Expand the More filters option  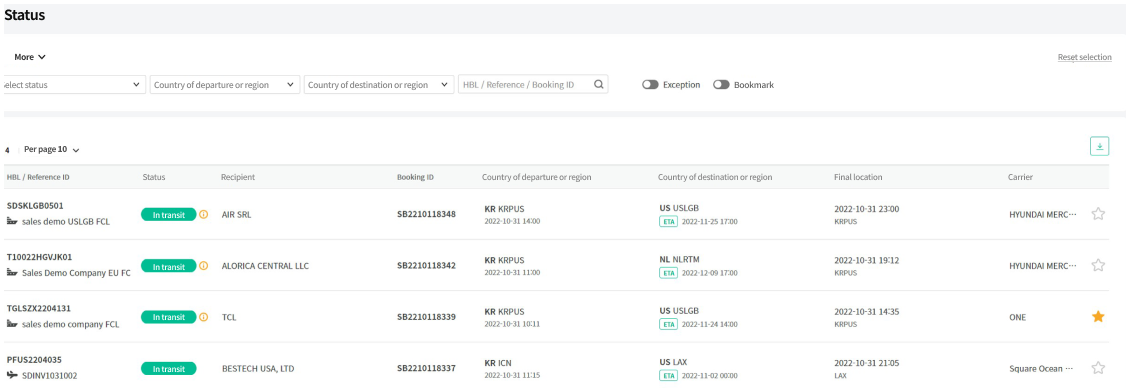click(30, 57)
